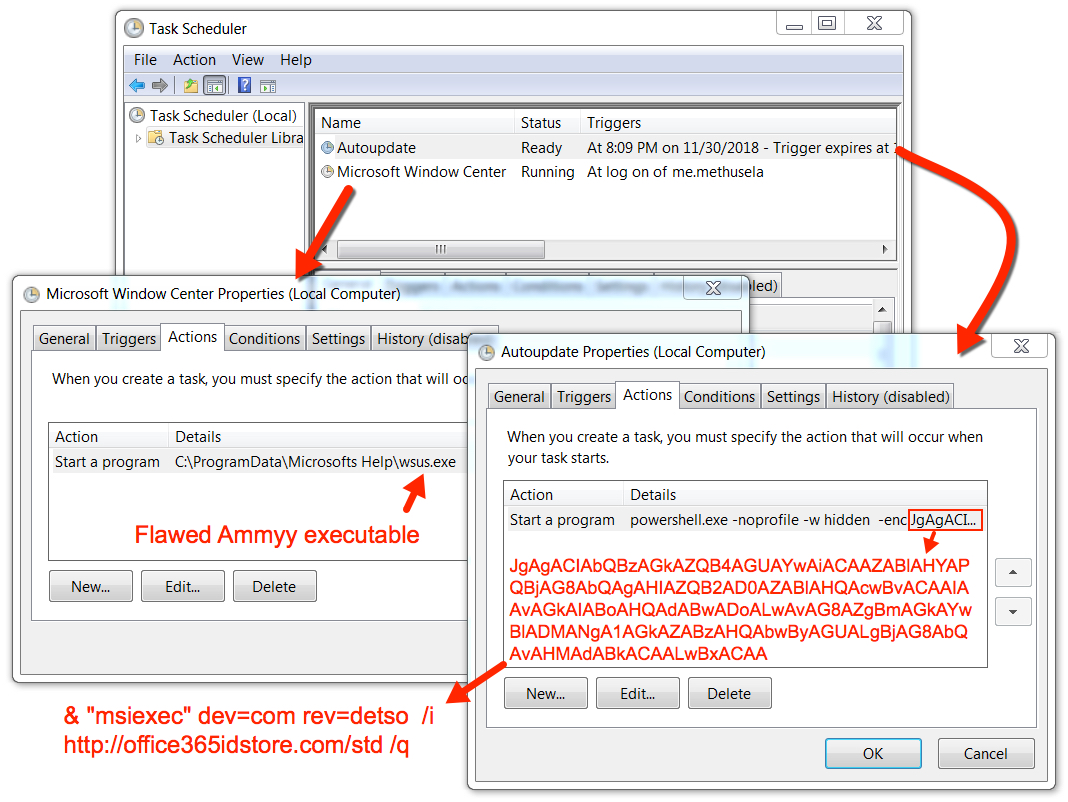Click New... in Autoupdate Properties

pyautogui.click(x=546, y=694)
